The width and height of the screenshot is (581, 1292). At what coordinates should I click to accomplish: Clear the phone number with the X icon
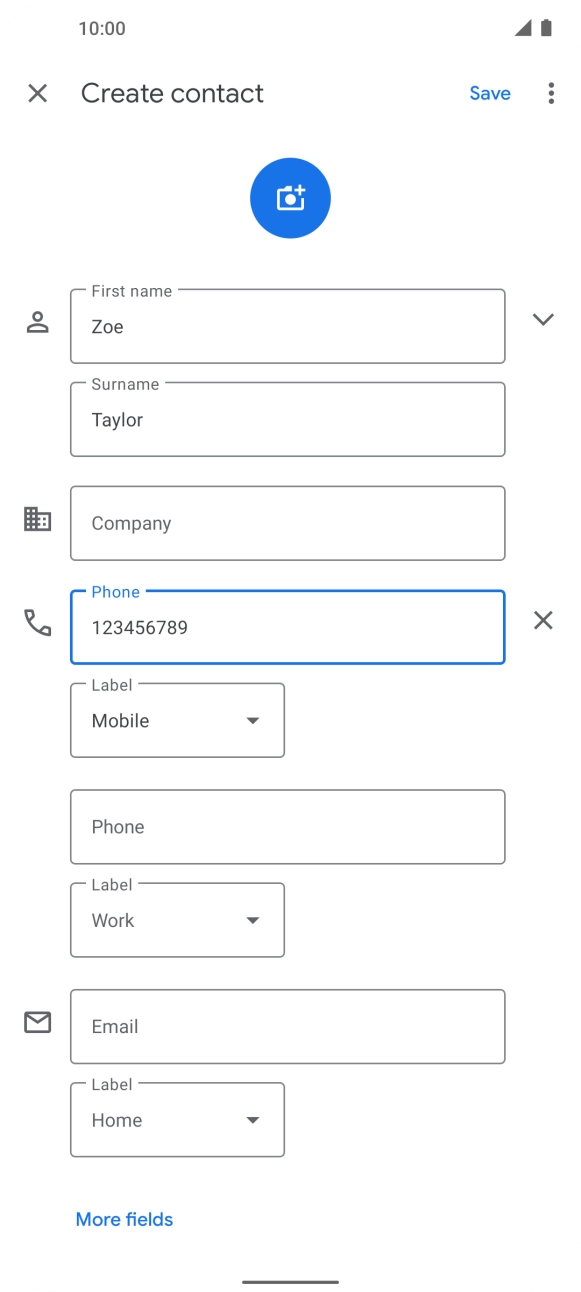543,620
